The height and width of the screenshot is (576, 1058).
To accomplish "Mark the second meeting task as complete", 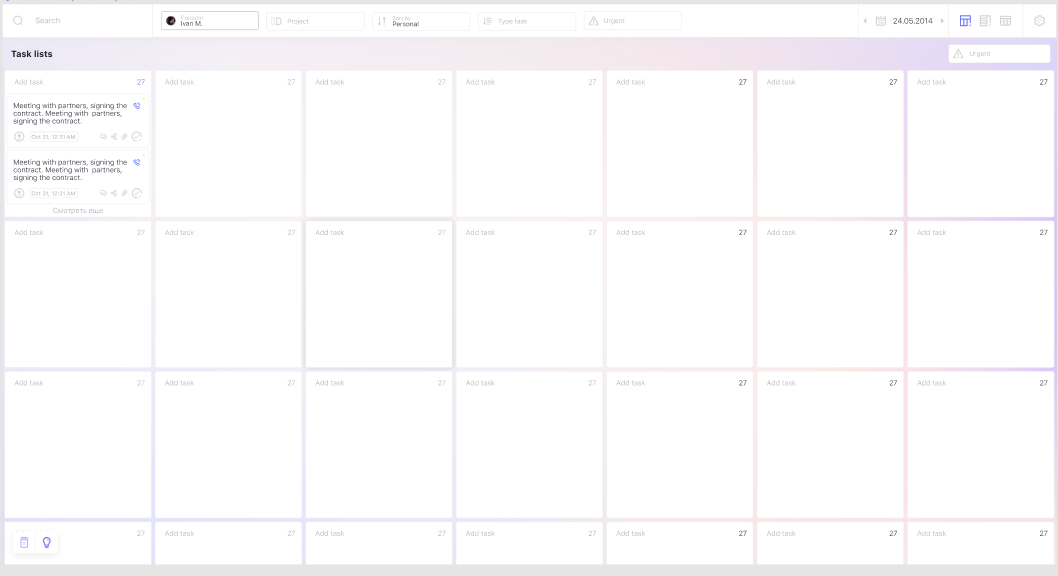I will pos(137,194).
